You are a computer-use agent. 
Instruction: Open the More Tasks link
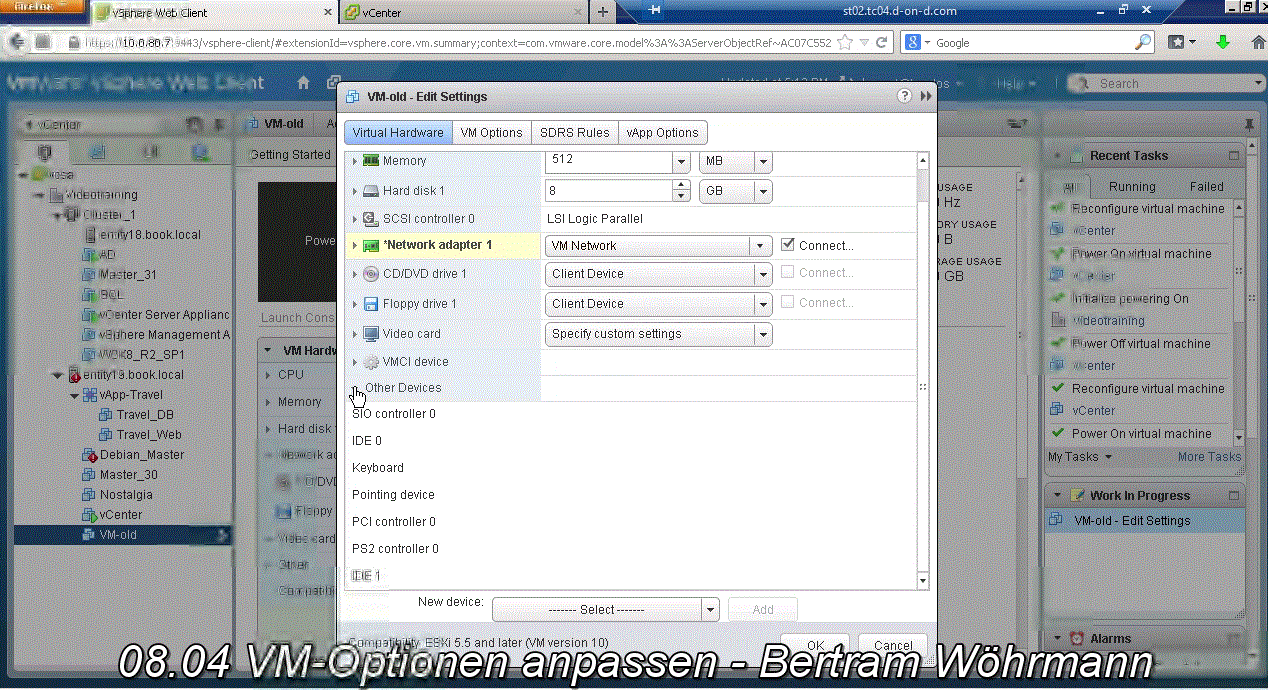[x=1209, y=457]
